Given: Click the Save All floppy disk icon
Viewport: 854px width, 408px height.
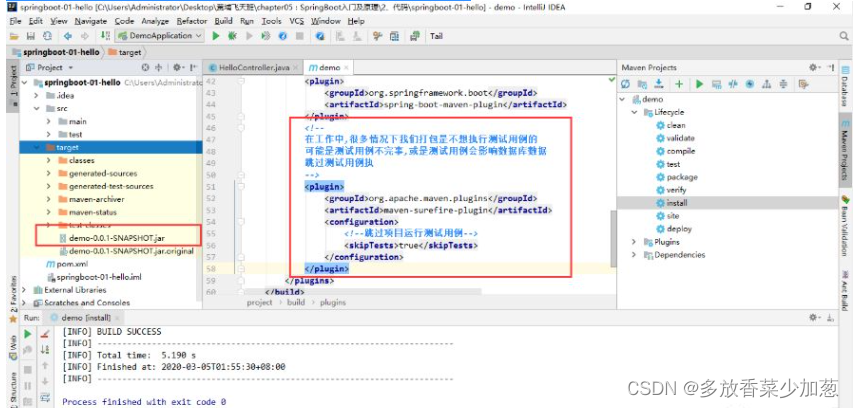Looking at the screenshot, I should [x=31, y=36].
